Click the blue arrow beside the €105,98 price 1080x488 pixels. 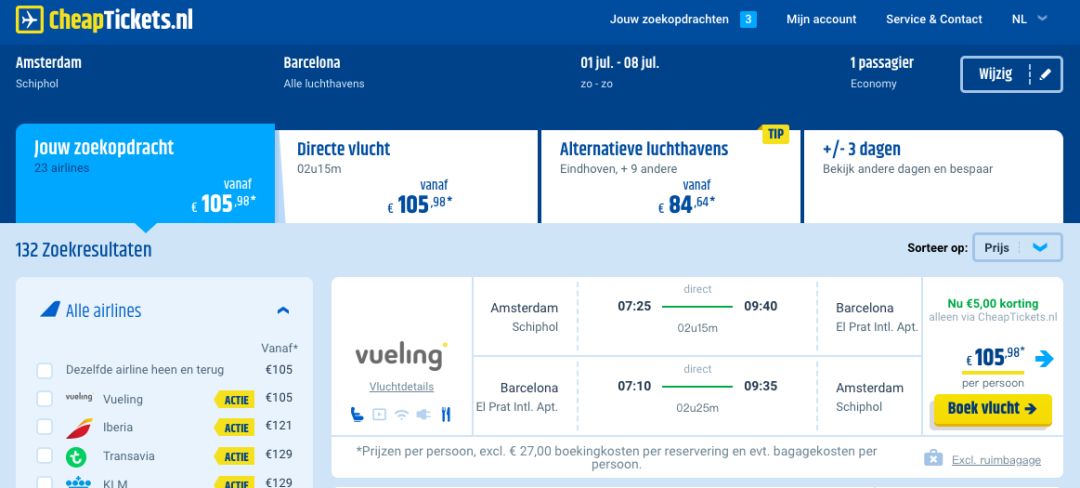click(1044, 358)
